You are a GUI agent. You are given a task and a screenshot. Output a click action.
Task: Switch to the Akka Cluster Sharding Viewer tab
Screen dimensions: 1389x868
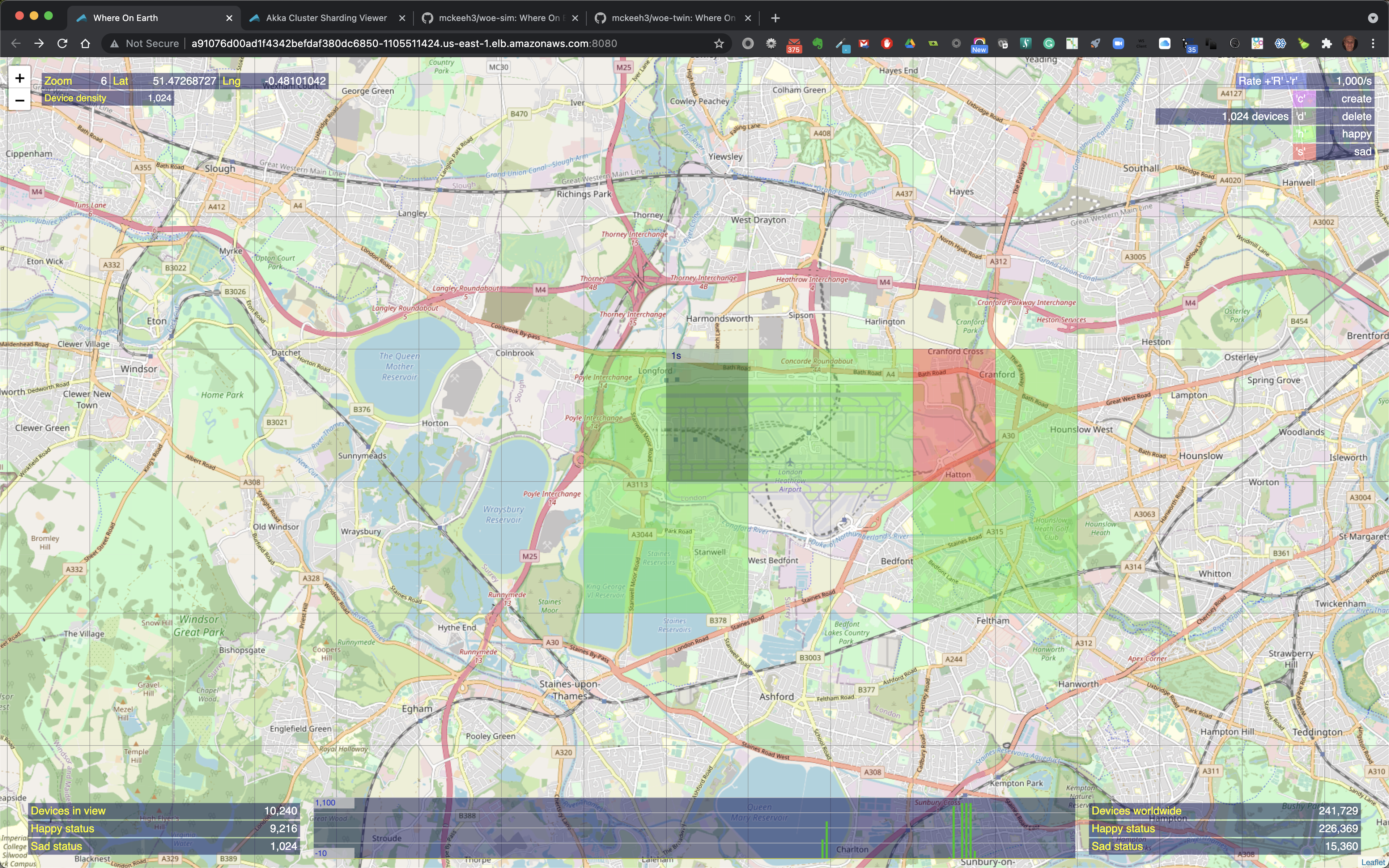(x=326, y=18)
